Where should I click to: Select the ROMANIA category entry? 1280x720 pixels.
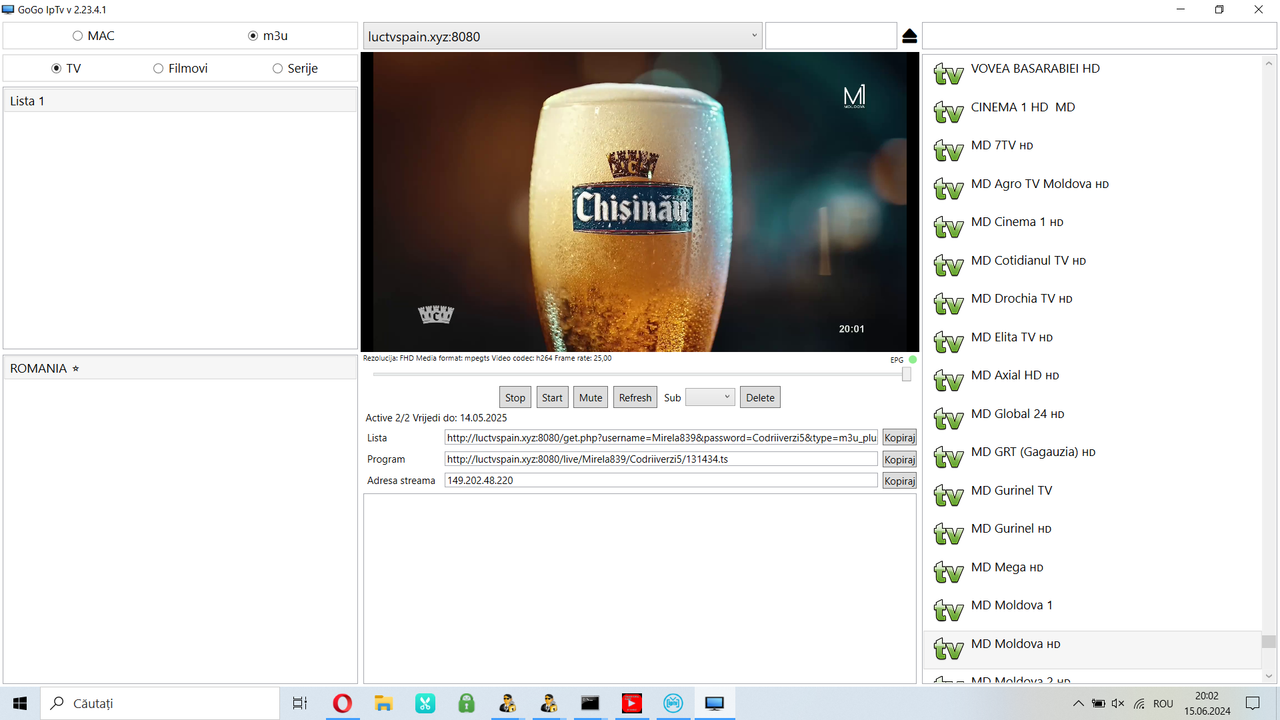tap(180, 368)
